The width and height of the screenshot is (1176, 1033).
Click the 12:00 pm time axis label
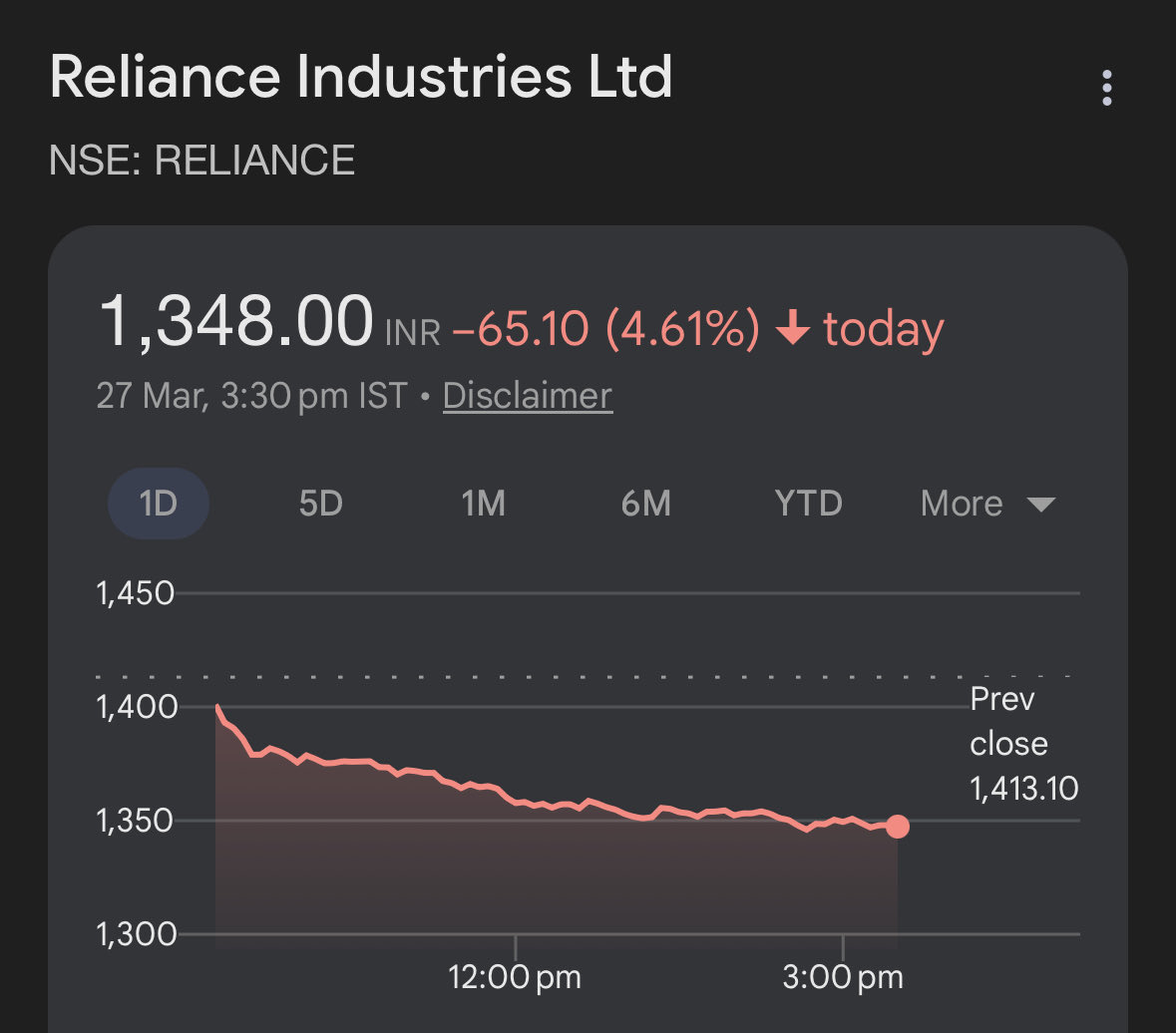click(515, 976)
